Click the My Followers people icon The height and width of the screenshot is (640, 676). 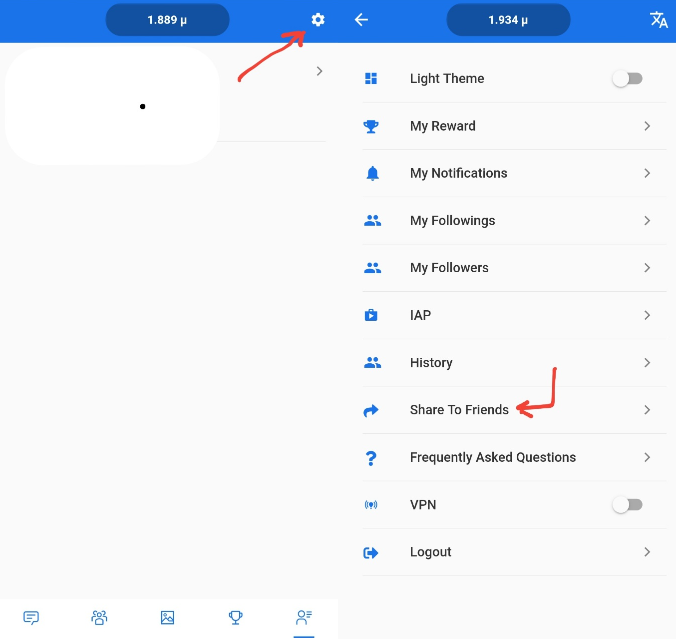tap(372, 268)
